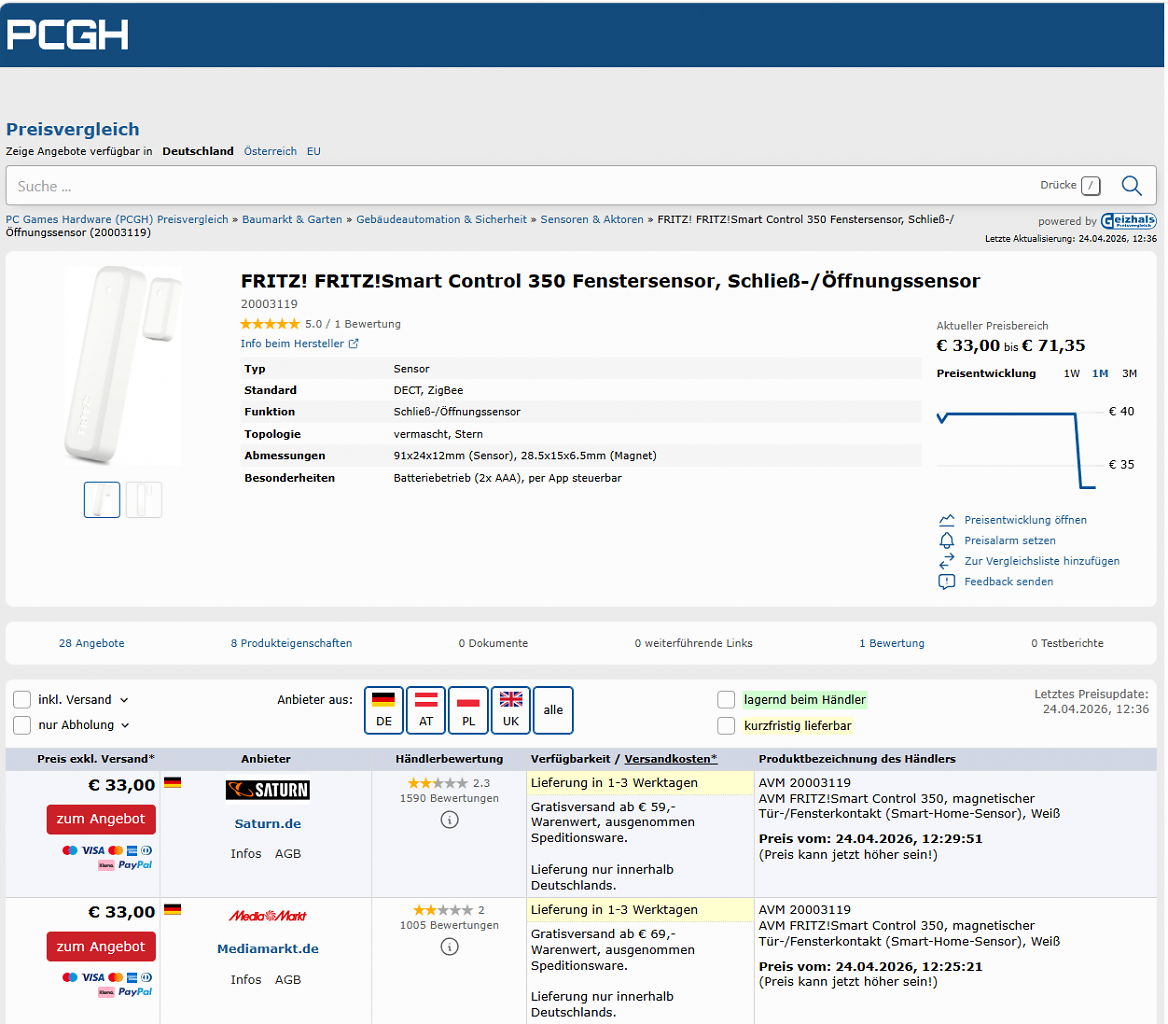Switch country to Österreich

(x=270, y=151)
